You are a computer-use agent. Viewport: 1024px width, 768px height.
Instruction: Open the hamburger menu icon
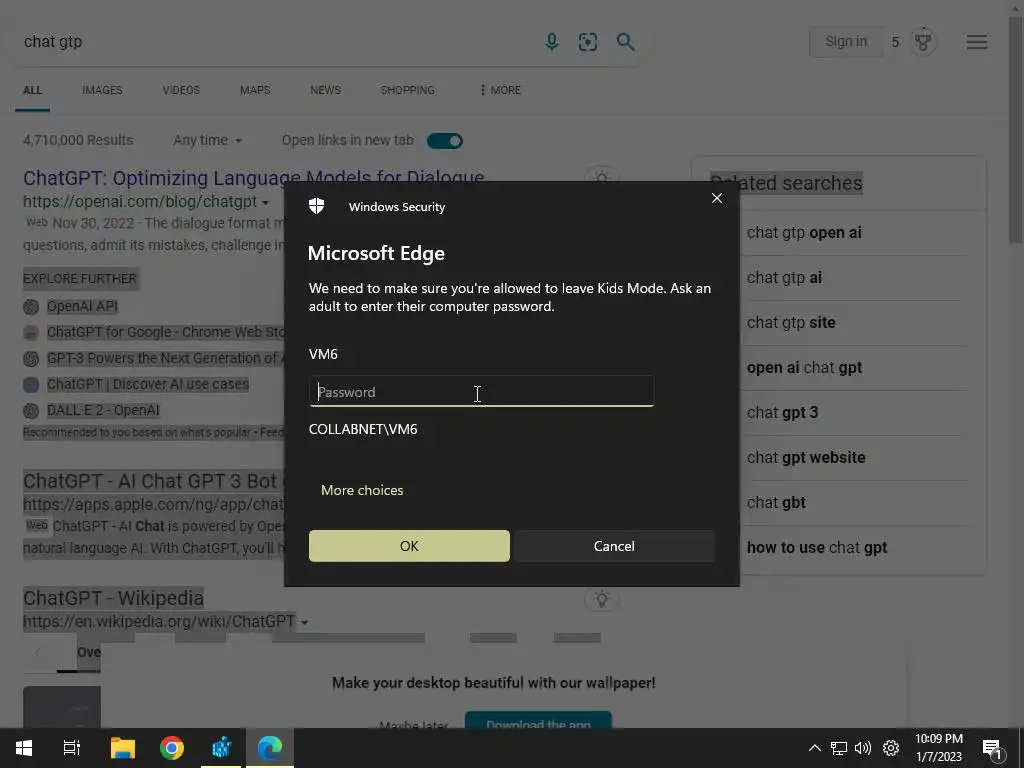coord(977,42)
